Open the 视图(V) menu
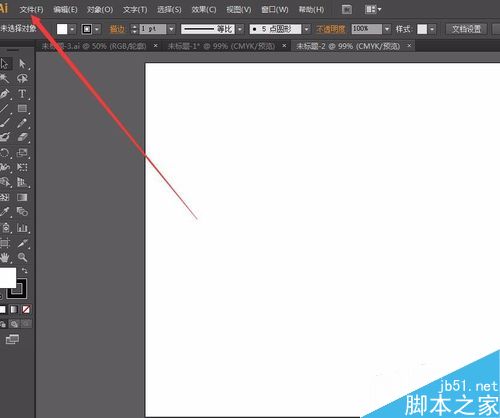 tap(239, 10)
